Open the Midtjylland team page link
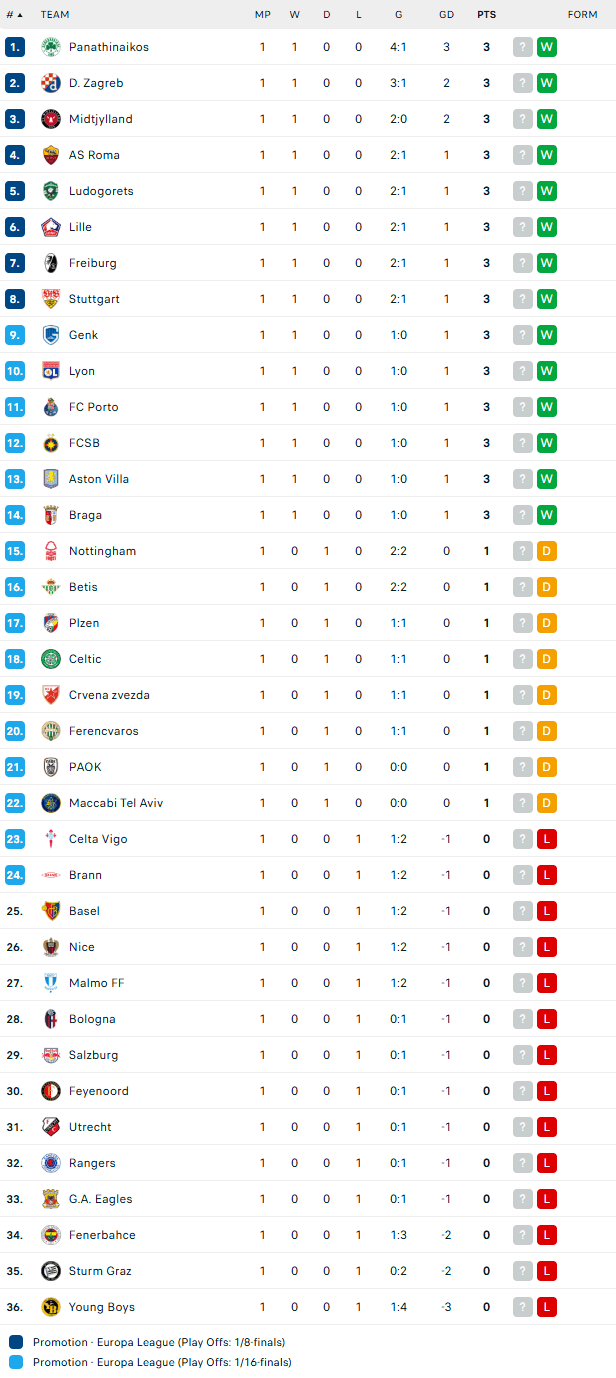Image resolution: width=616 pixels, height=1378 pixels. click(100, 119)
